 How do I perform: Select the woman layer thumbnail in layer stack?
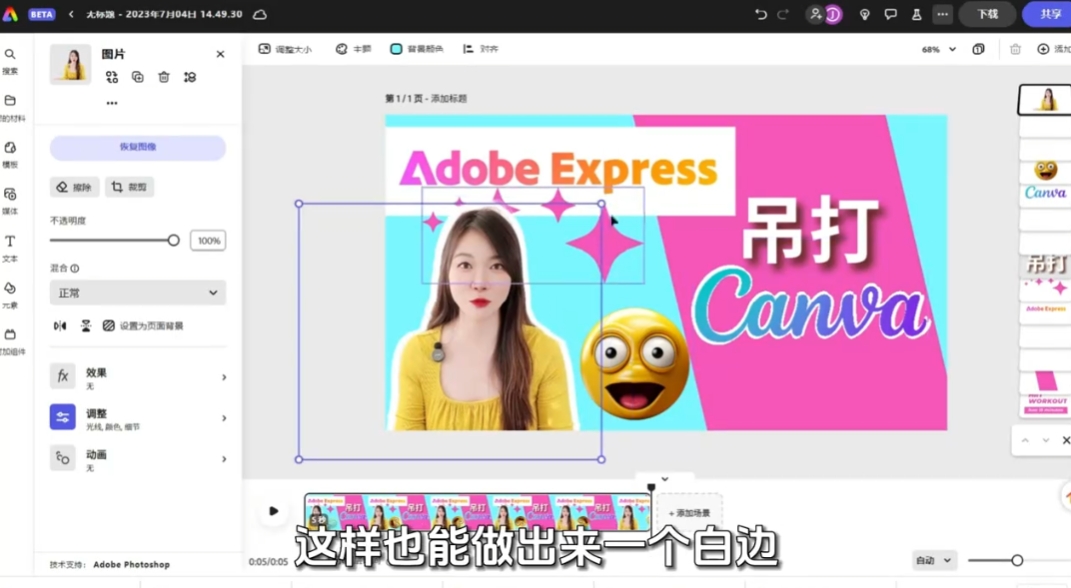coord(1045,100)
